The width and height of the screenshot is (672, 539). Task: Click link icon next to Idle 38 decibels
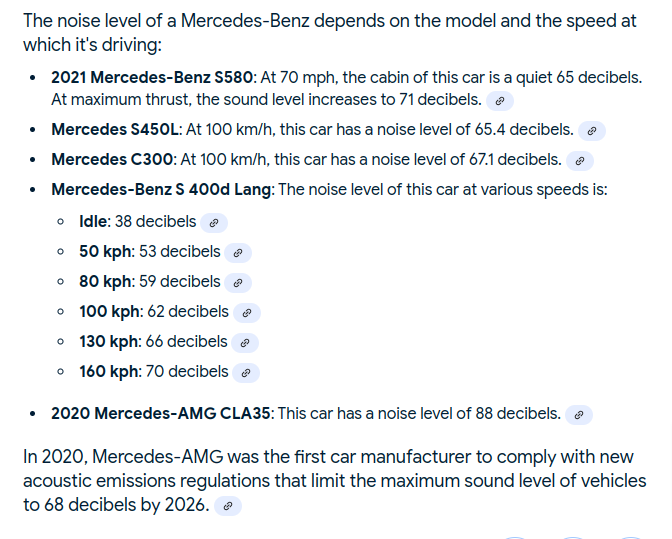click(x=214, y=223)
